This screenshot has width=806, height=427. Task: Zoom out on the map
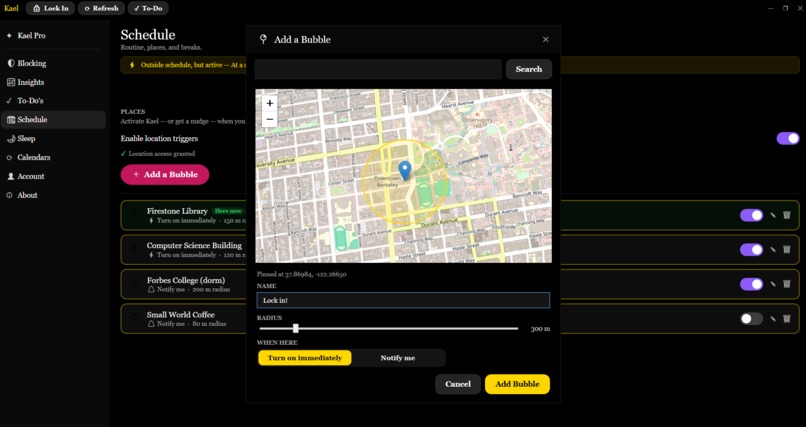269,120
